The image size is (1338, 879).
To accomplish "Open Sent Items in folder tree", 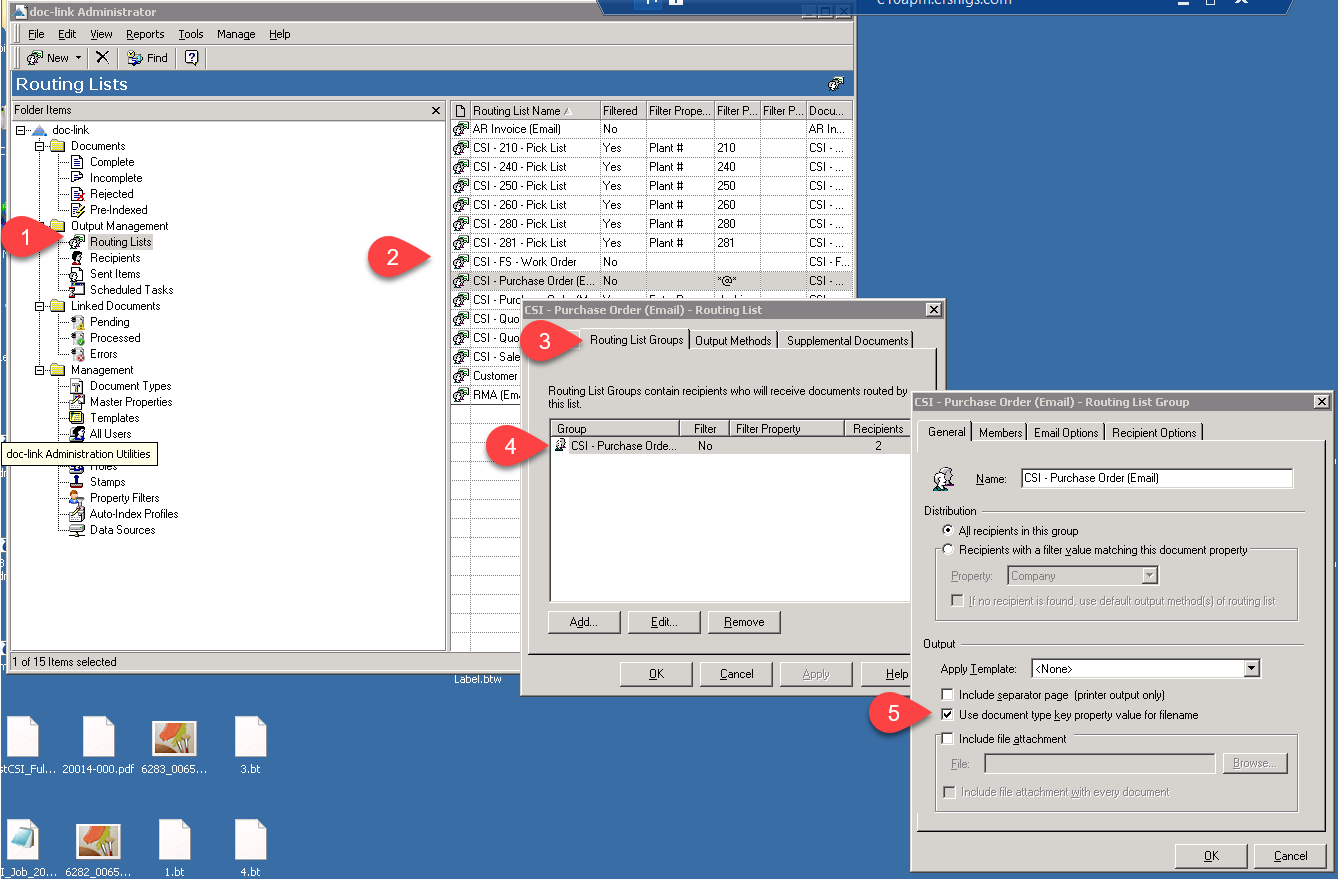I will click(115, 274).
